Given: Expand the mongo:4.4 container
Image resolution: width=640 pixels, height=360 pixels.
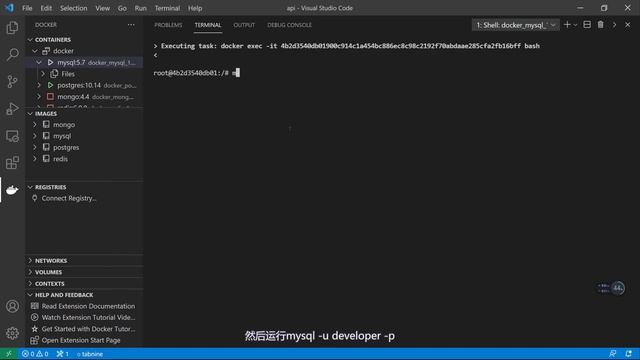Looking at the screenshot, I should coord(39,97).
